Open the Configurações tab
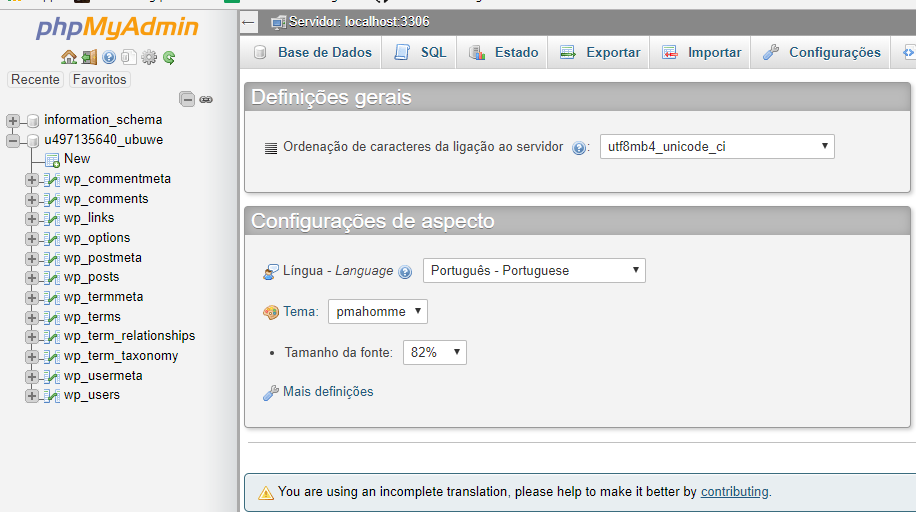This screenshot has height=512, width=916. point(821,53)
